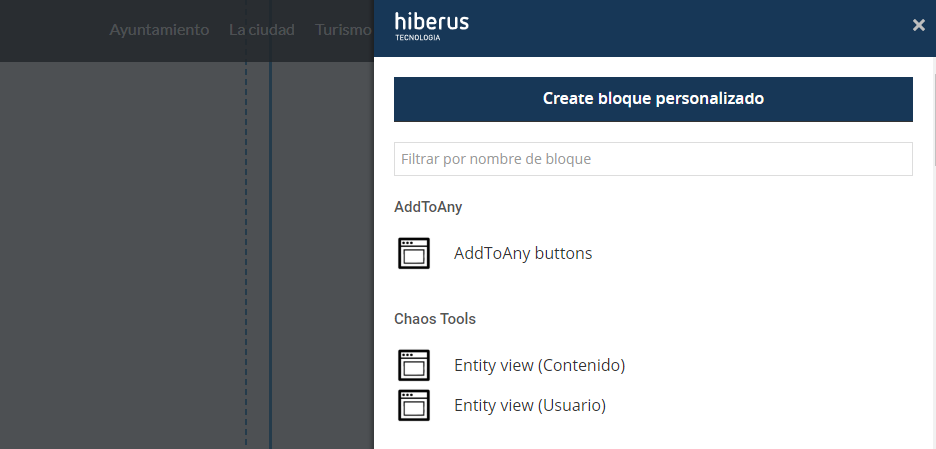The width and height of the screenshot is (936, 449).
Task: Choose the Entity view (Contenido) link
Action: point(539,365)
